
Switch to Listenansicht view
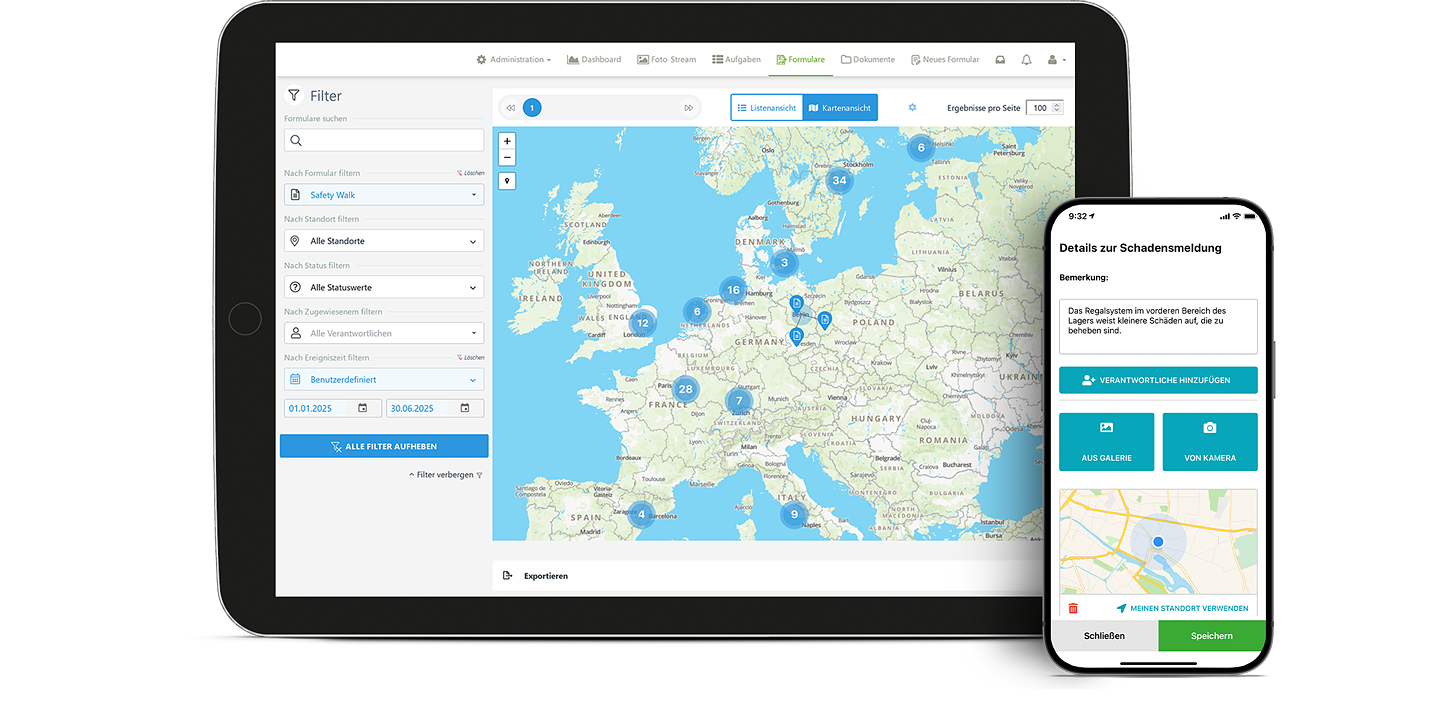pos(767,107)
